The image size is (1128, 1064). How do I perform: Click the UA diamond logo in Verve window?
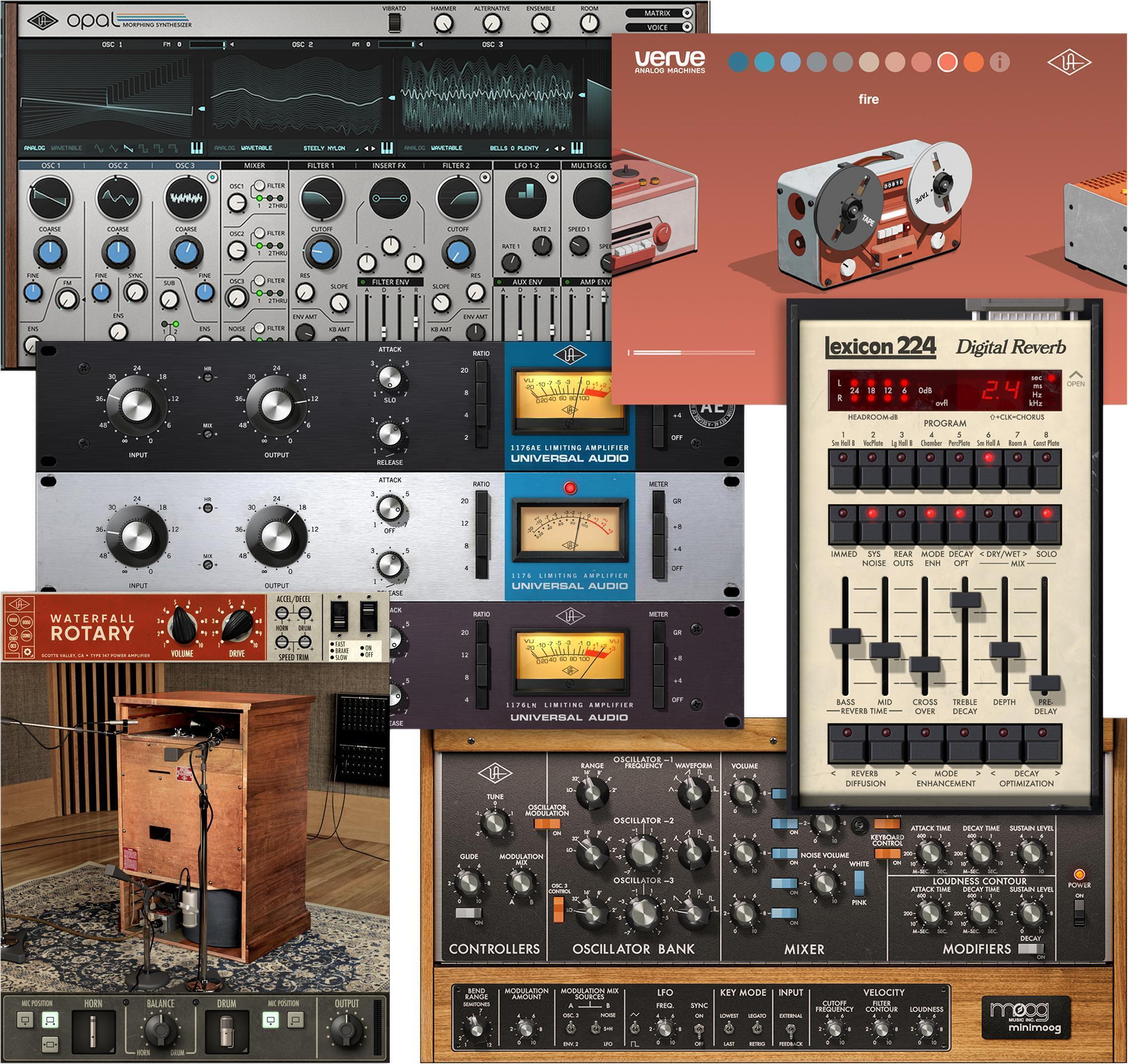(1069, 62)
